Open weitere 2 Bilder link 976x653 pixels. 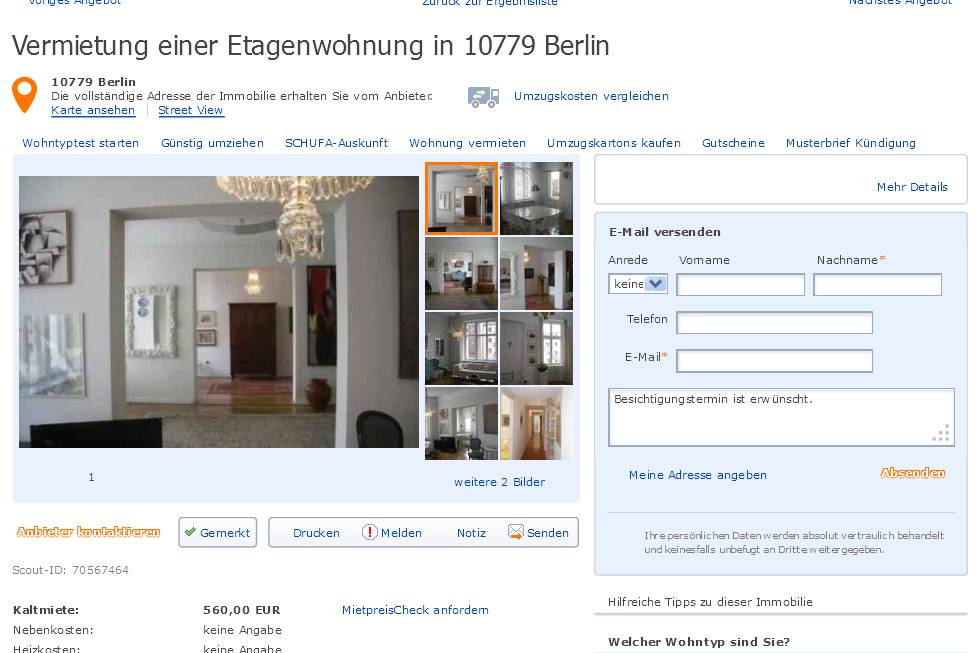[499, 482]
